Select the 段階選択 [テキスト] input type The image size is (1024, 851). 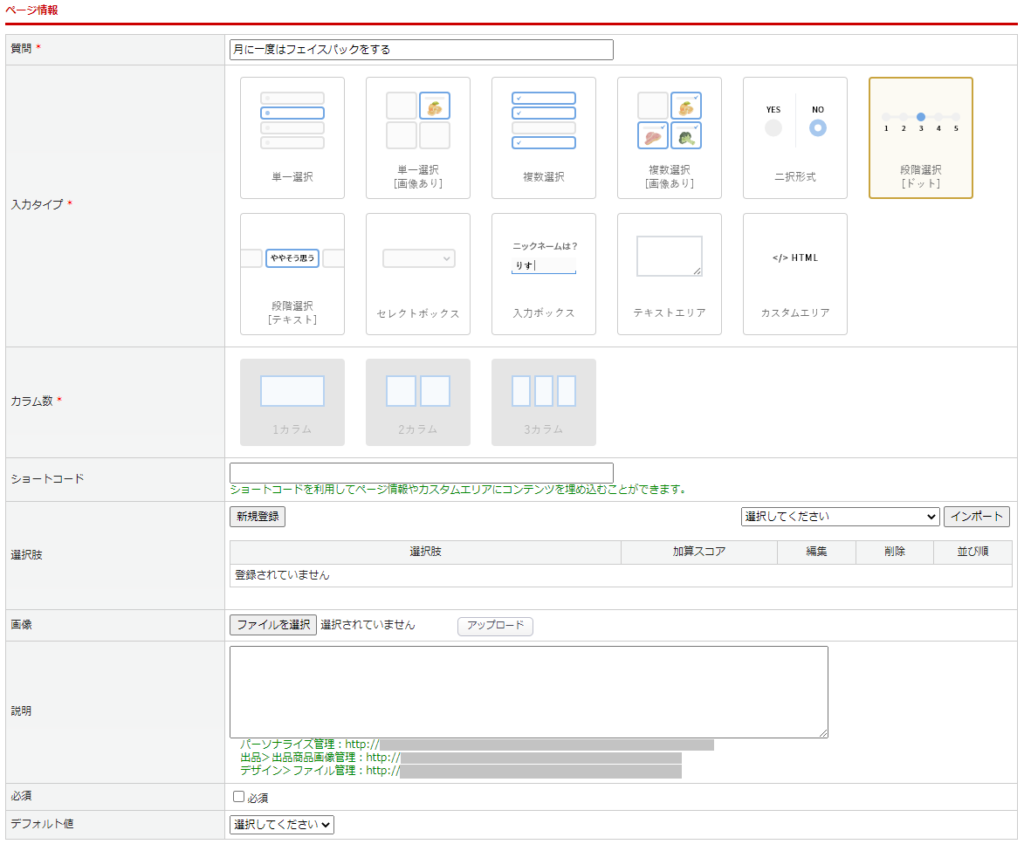[292, 274]
